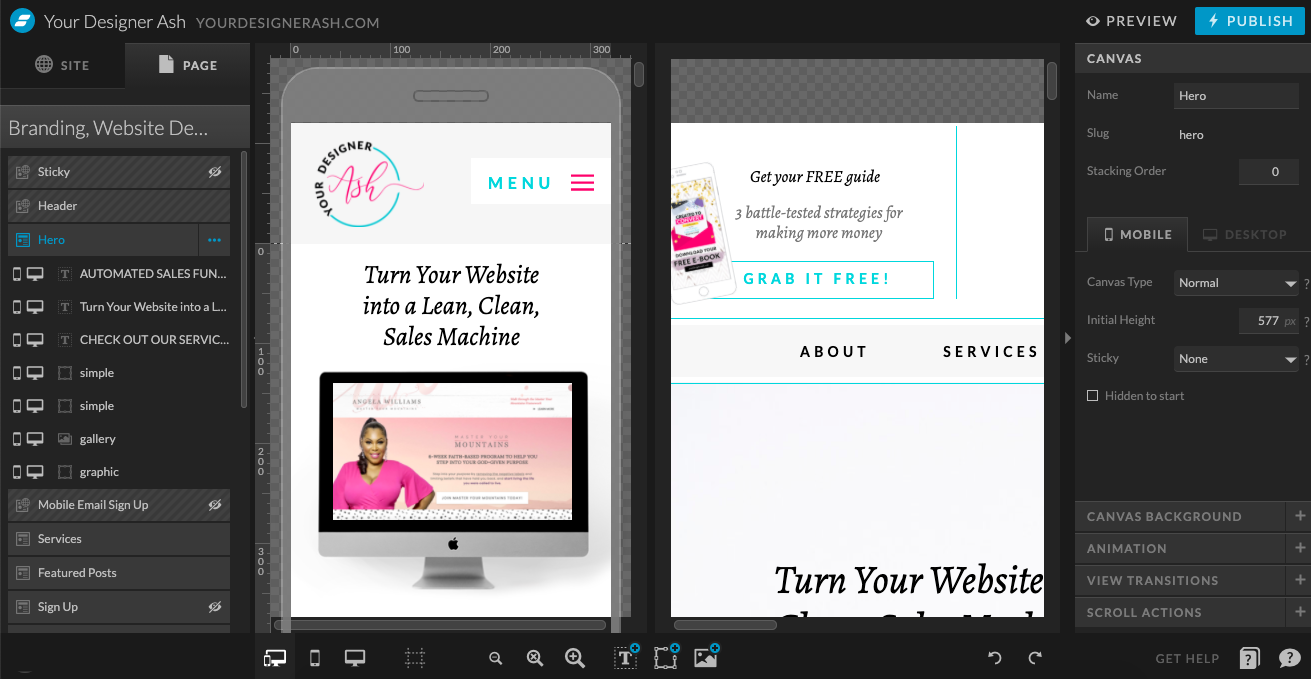Expand the View Transitions section

(1193, 581)
